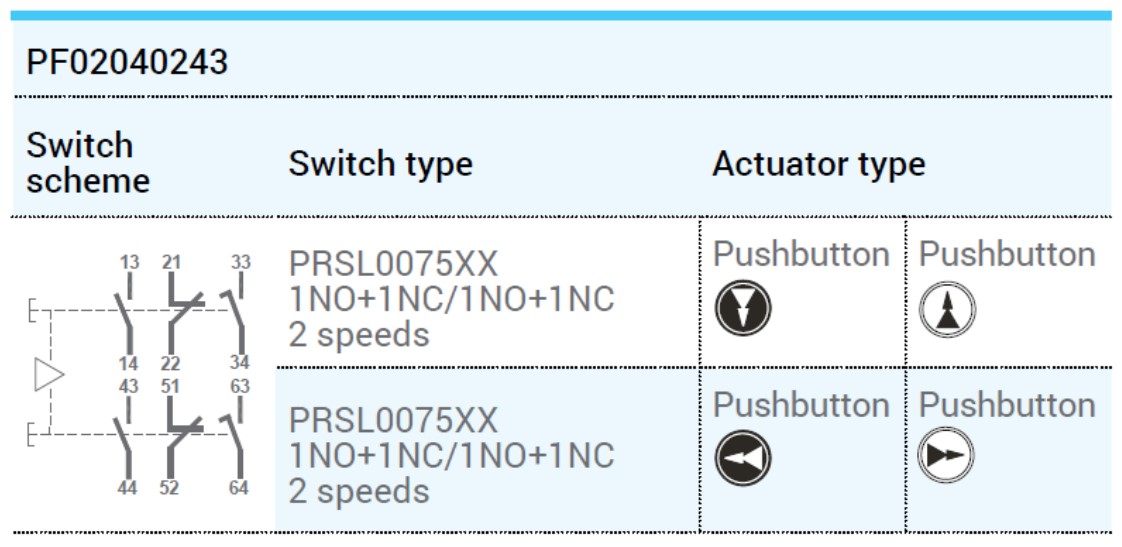This screenshot has height=547, width=1122.
Task: Click the white right double-arrow pushbutton icon
Action: (946, 456)
